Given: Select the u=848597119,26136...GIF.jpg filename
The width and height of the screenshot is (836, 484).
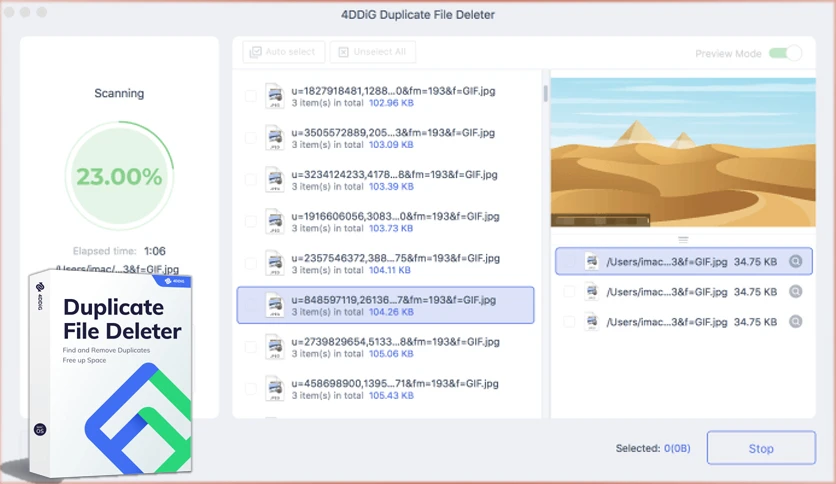Looking at the screenshot, I should 393,300.
